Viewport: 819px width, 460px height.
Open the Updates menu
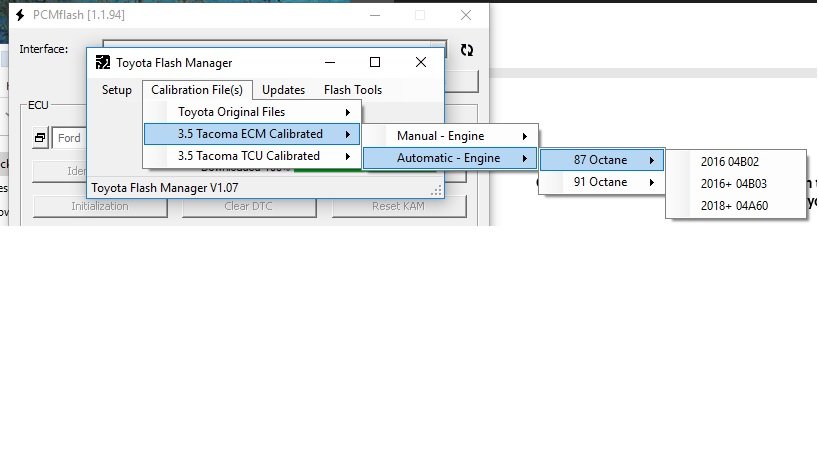(x=283, y=90)
